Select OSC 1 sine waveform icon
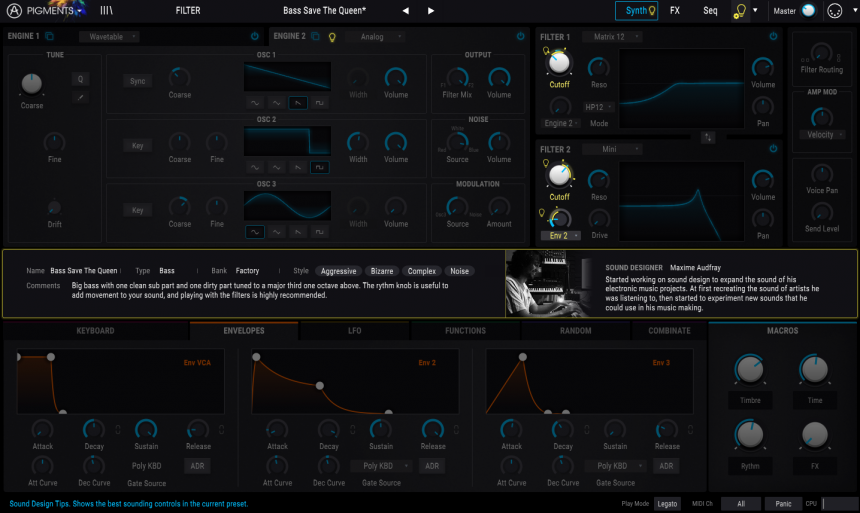The height and width of the screenshot is (513, 860). [255, 103]
